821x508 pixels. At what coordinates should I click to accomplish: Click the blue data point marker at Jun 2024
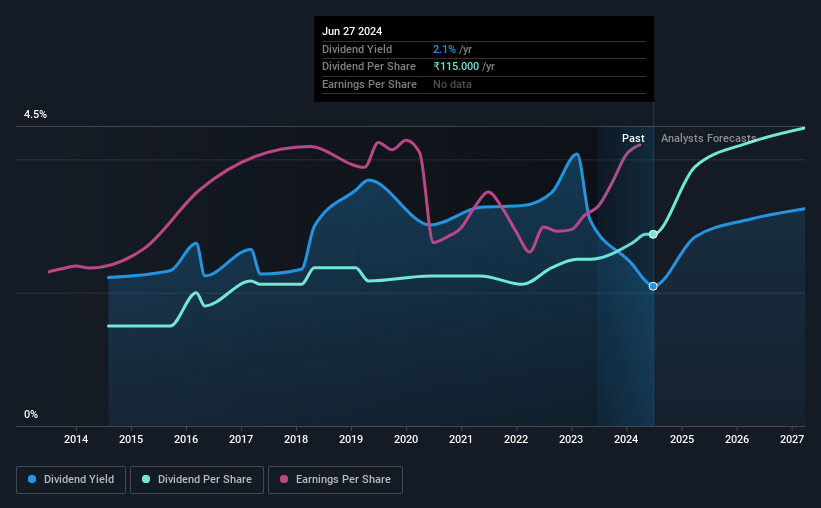coord(653,286)
